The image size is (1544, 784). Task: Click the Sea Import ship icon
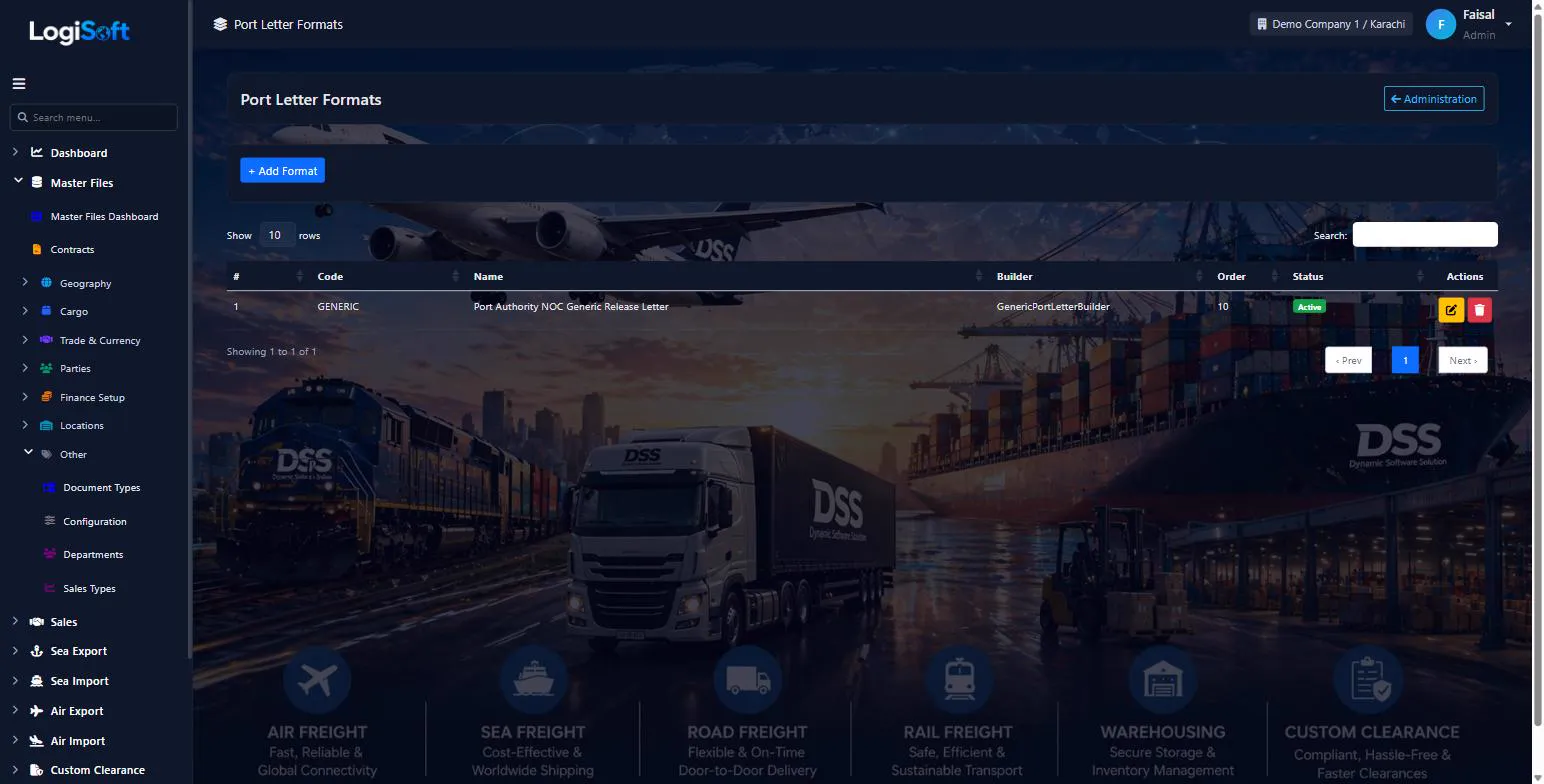coord(37,681)
